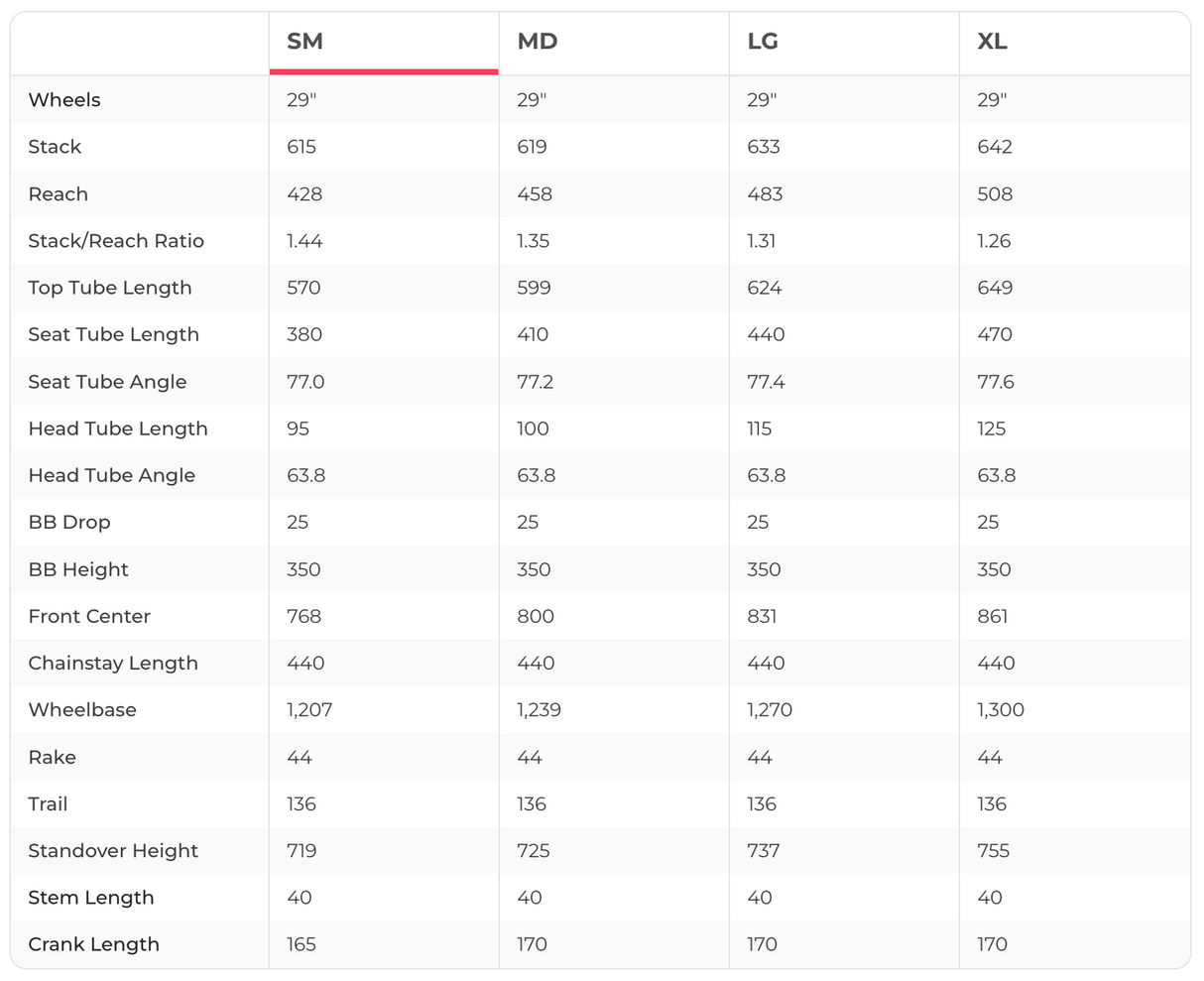This screenshot has height=981, width=1204.
Task: Select the Top Tube Length label
Action: (x=110, y=288)
